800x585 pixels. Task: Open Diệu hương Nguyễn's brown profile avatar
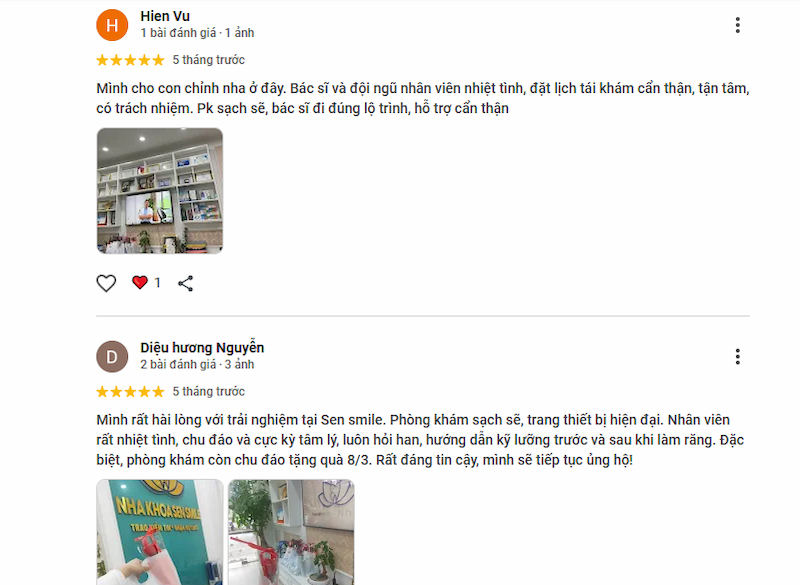(112, 357)
